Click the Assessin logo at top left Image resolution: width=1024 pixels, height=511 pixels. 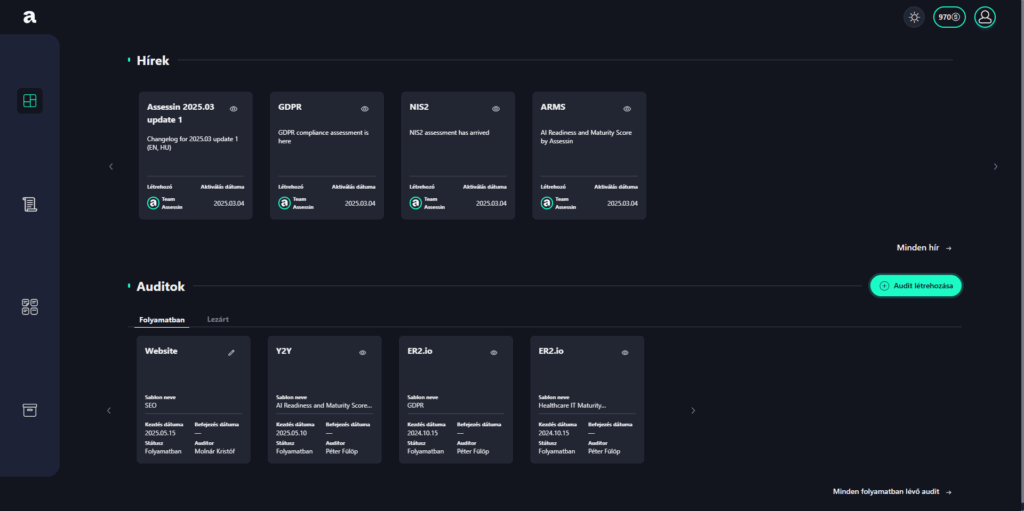click(30, 17)
